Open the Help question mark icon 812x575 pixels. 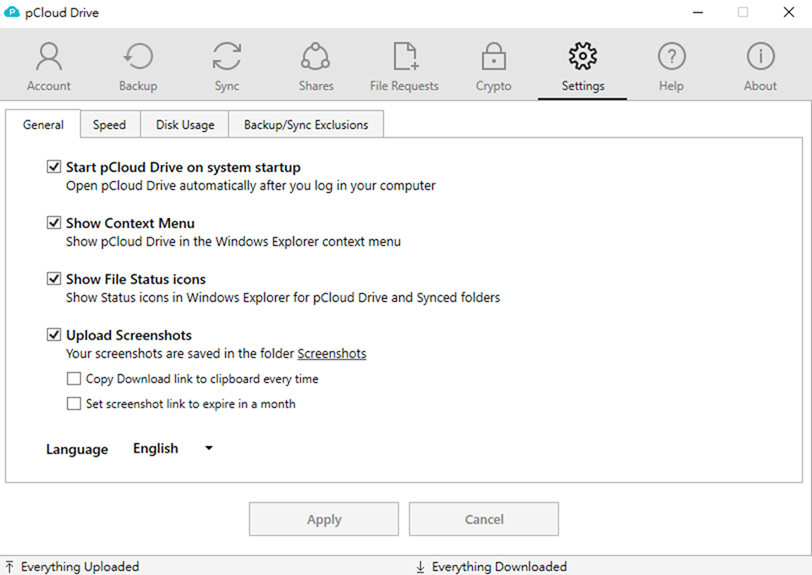671,57
